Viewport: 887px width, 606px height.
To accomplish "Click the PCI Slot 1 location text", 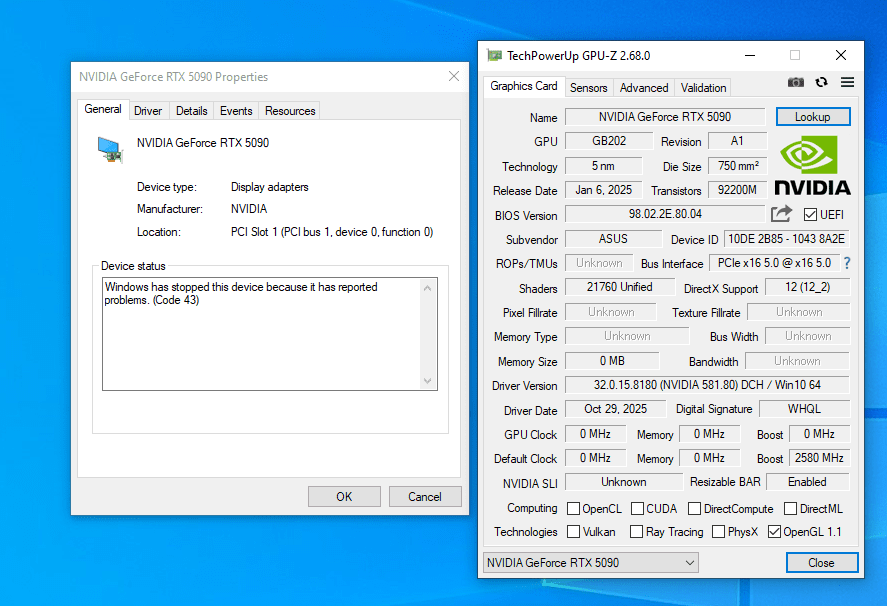I will click(x=331, y=232).
